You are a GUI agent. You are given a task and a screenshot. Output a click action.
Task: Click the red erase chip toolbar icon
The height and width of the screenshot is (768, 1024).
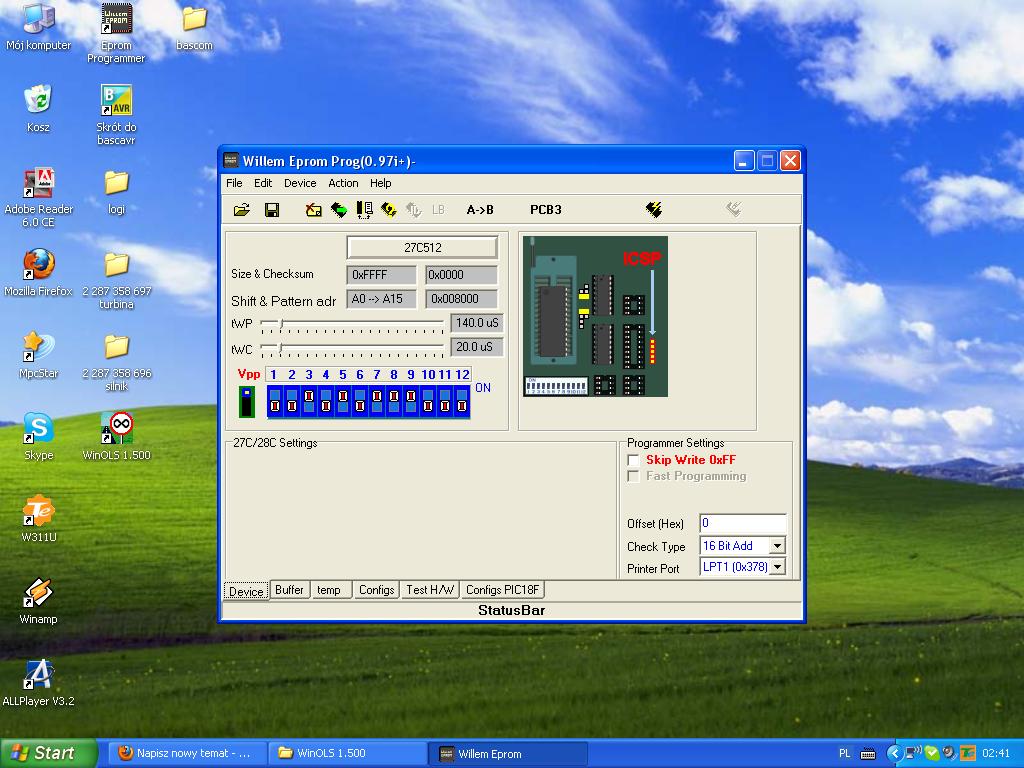pyautogui.click(x=314, y=210)
